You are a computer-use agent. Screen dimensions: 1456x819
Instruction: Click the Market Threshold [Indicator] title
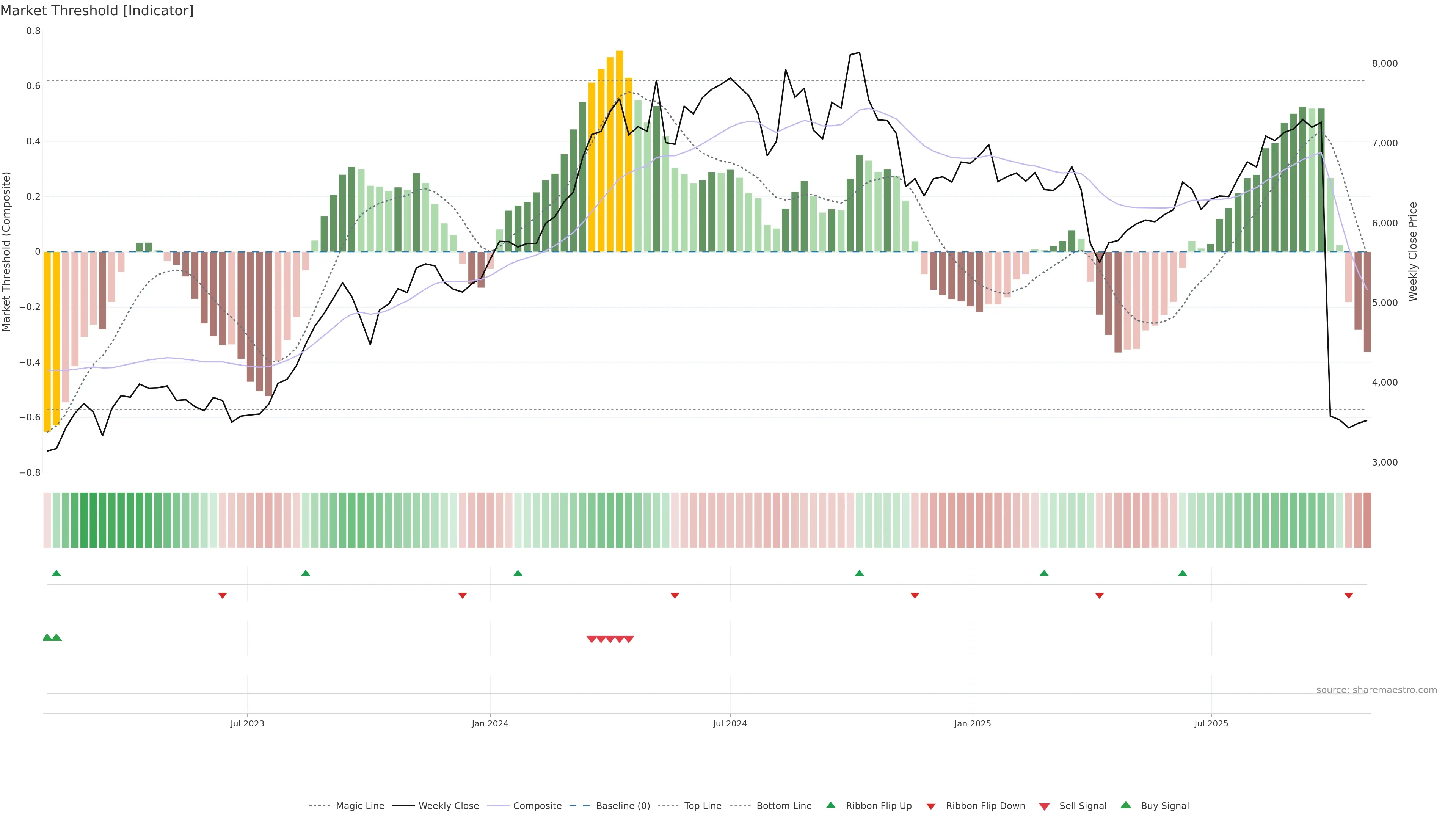click(x=97, y=11)
